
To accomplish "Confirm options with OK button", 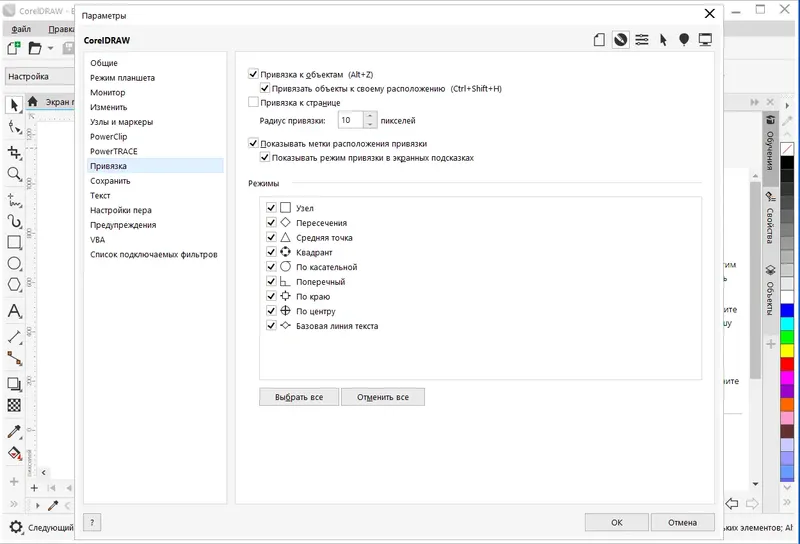I will pyautogui.click(x=616, y=522).
